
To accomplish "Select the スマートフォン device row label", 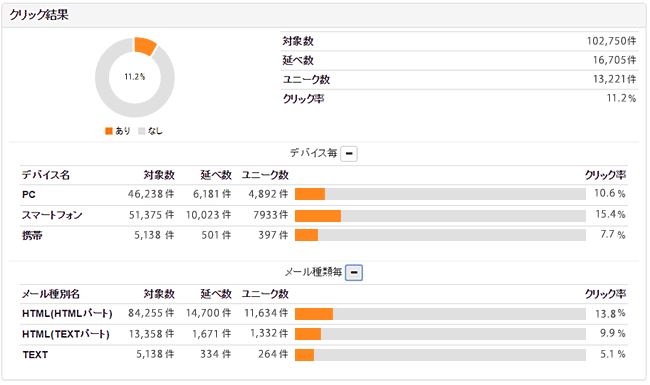I will [x=52, y=215].
